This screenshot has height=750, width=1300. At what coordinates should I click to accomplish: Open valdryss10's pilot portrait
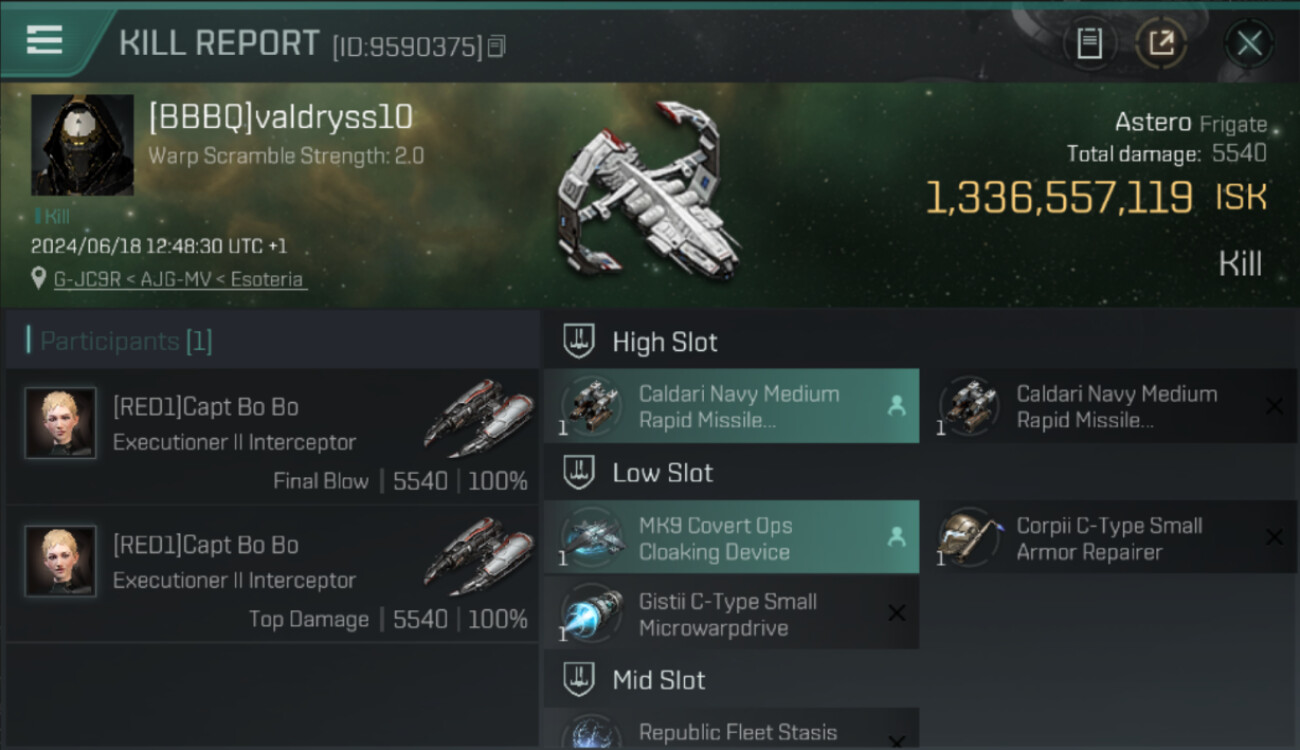82,145
